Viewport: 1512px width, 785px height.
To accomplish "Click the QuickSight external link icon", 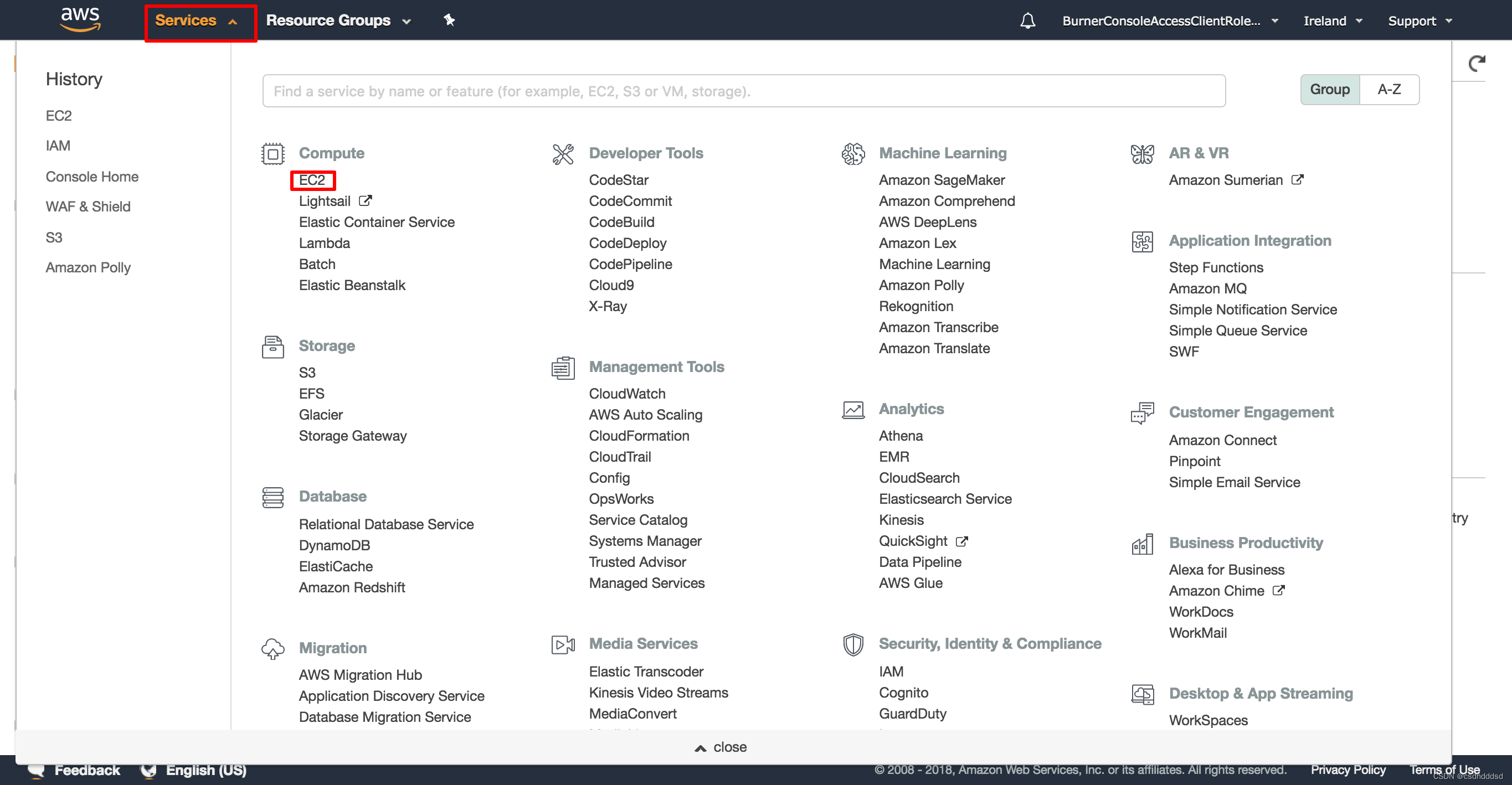I will 961,541.
